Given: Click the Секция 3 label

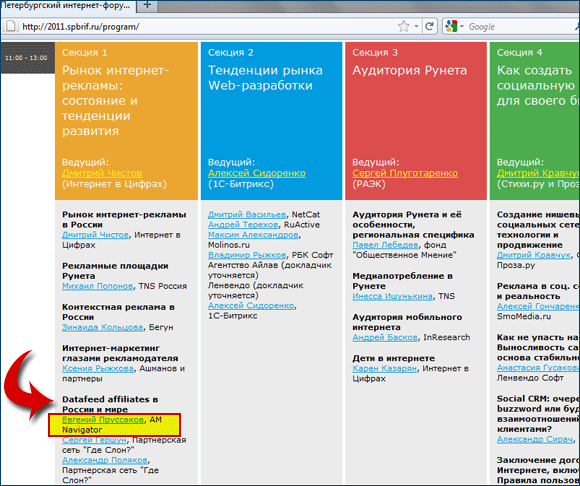Looking at the screenshot, I should 375,53.
